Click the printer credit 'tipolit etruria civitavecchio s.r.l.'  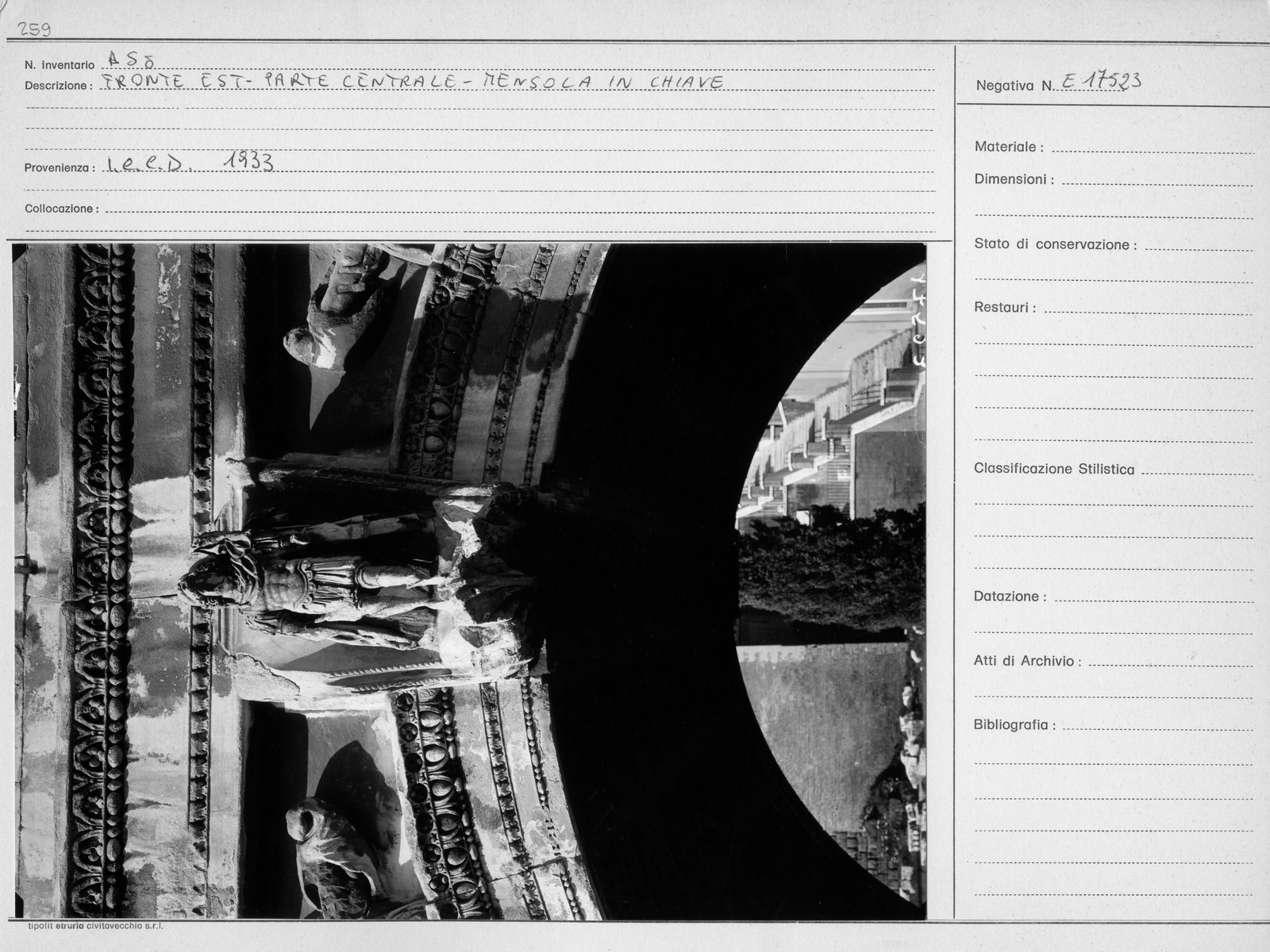(x=96, y=926)
